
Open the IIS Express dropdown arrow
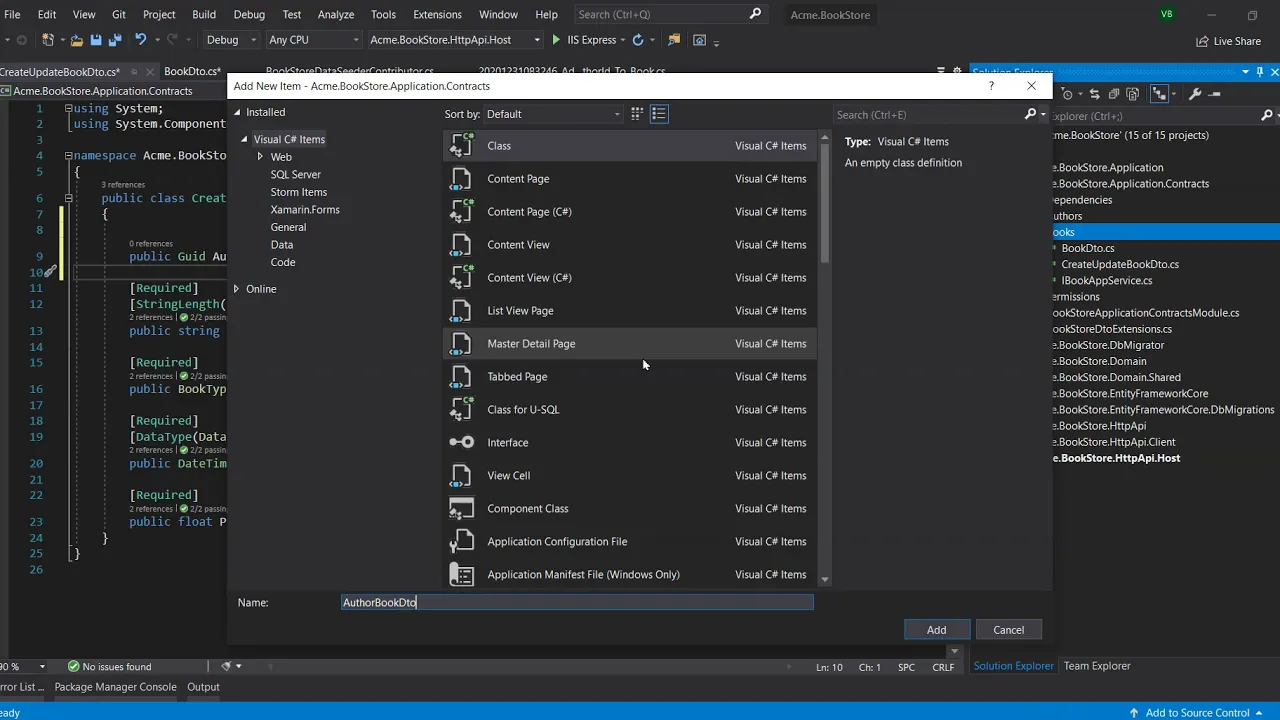(622, 40)
